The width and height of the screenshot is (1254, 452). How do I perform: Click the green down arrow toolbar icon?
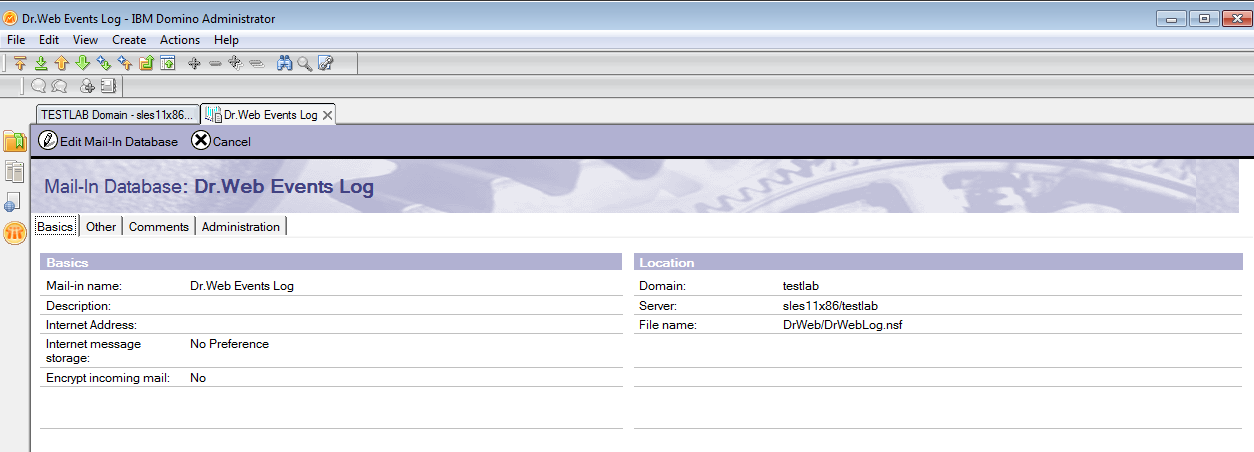tap(83, 63)
